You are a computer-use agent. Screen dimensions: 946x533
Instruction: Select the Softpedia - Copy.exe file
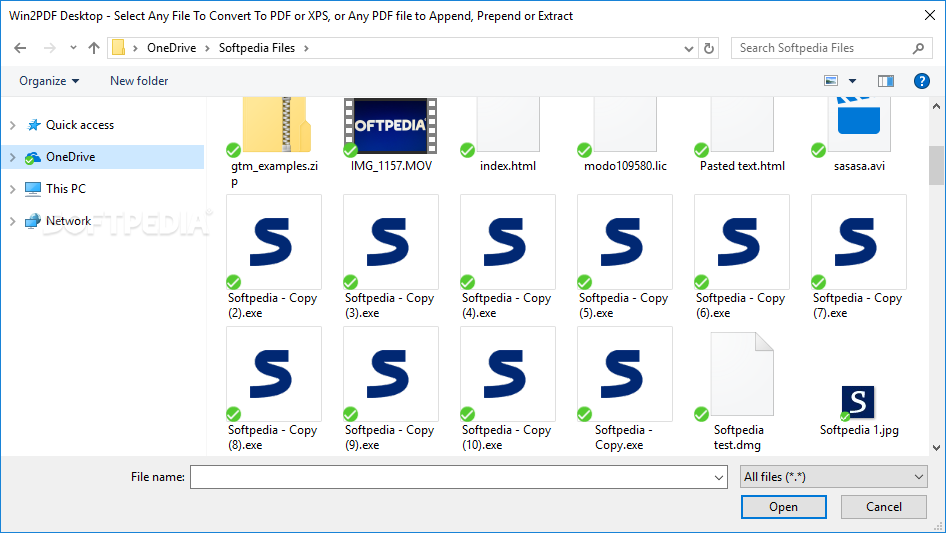point(625,389)
